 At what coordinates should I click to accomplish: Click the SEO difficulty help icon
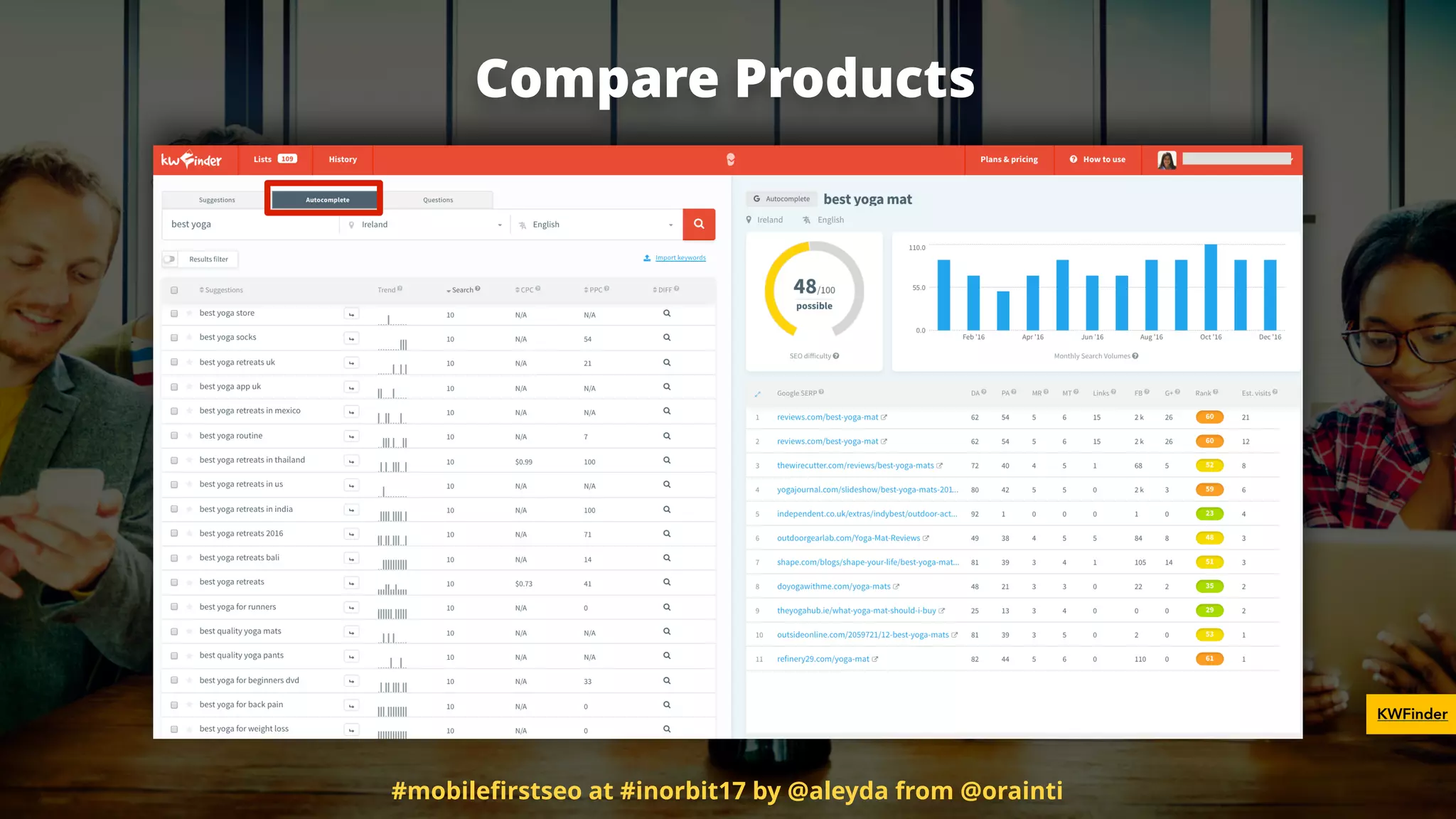(836, 356)
